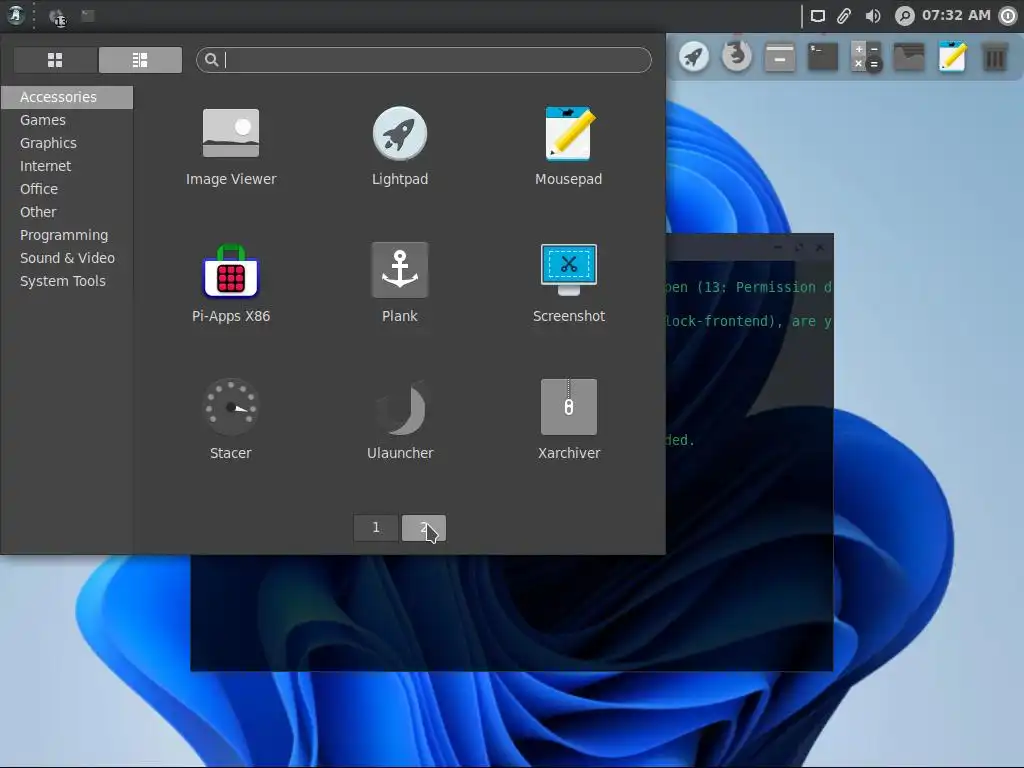1024x768 pixels.
Task: Open Xarchiver archive manager
Action: pos(568,420)
